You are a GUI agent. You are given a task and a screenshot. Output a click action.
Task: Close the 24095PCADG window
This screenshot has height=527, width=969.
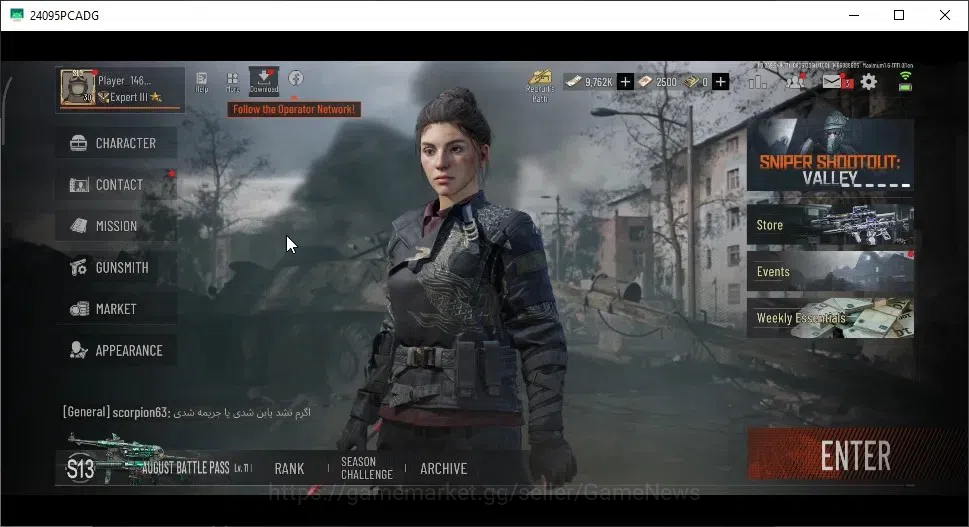tap(945, 15)
